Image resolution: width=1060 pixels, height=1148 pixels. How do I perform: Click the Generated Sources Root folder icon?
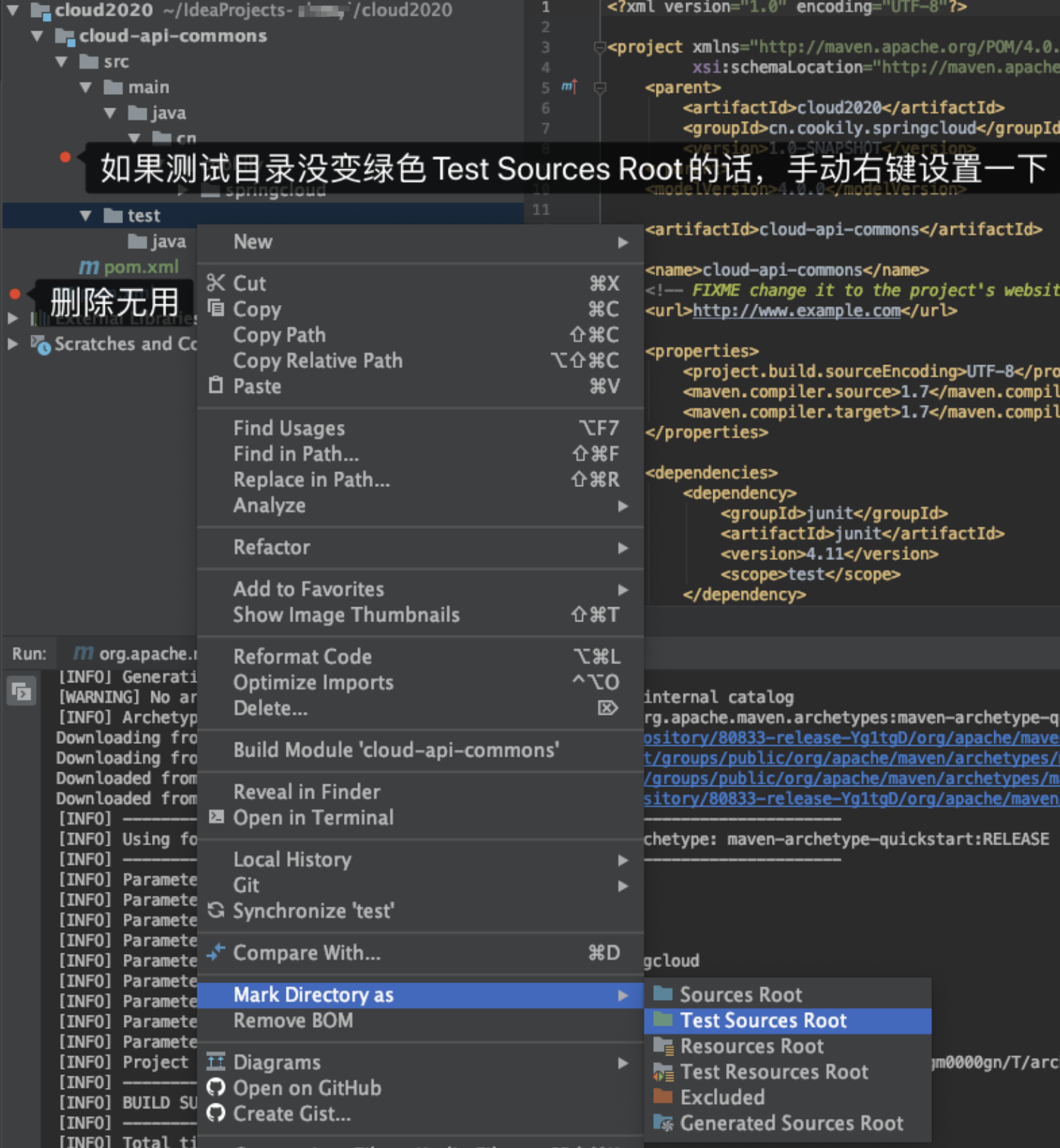(x=663, y=1123)
